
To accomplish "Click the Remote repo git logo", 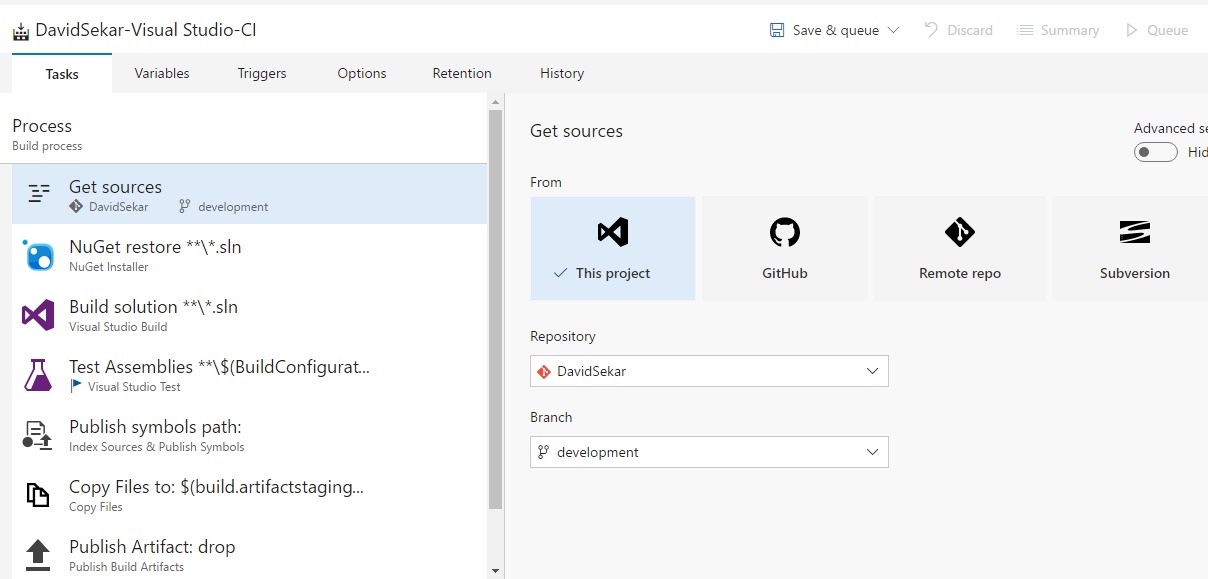I will pos(960,232).
